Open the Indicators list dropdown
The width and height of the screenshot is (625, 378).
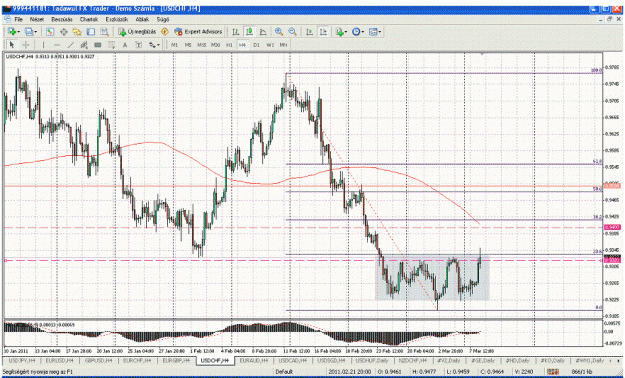[x=341, y=32]
